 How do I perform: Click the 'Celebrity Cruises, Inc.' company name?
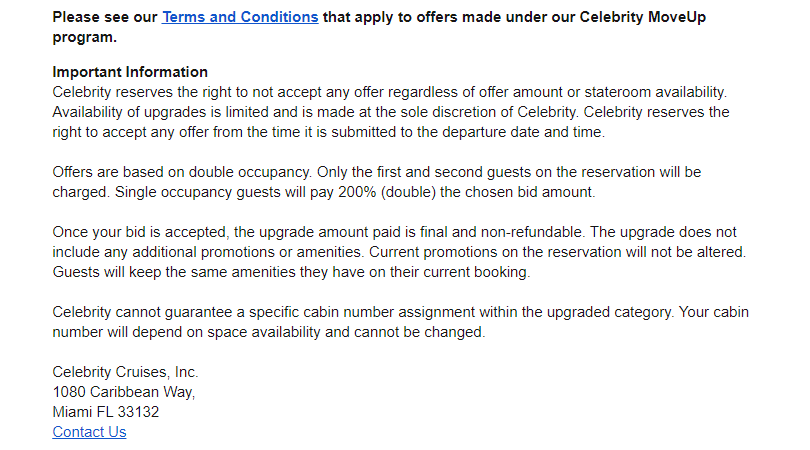pos(126,372)
